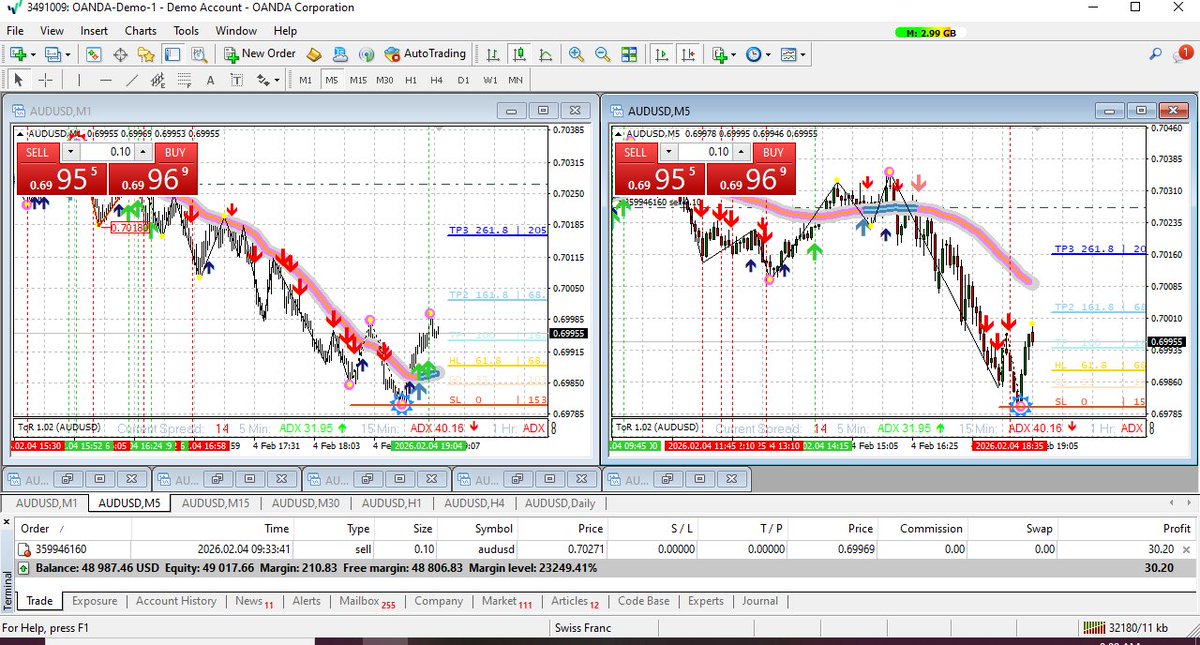The image size is (1200, 645).
Task: Select the text tool marked A
Action: [210, 80]
